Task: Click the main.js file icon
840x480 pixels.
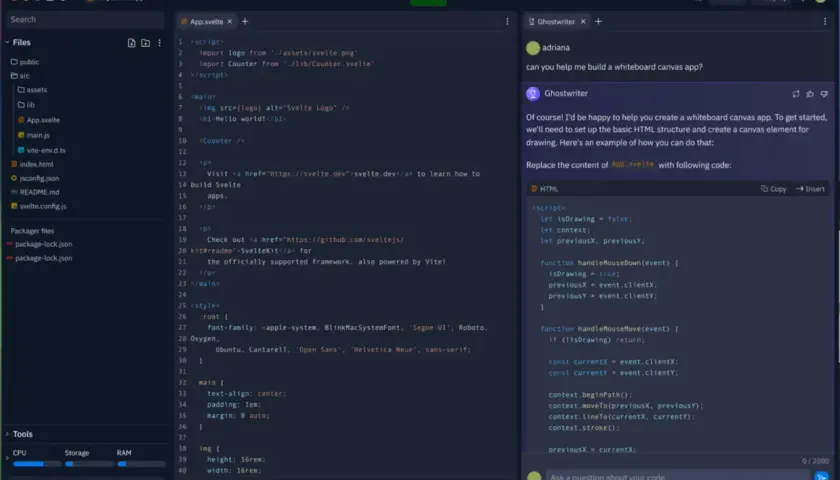Action: (21, 135)
